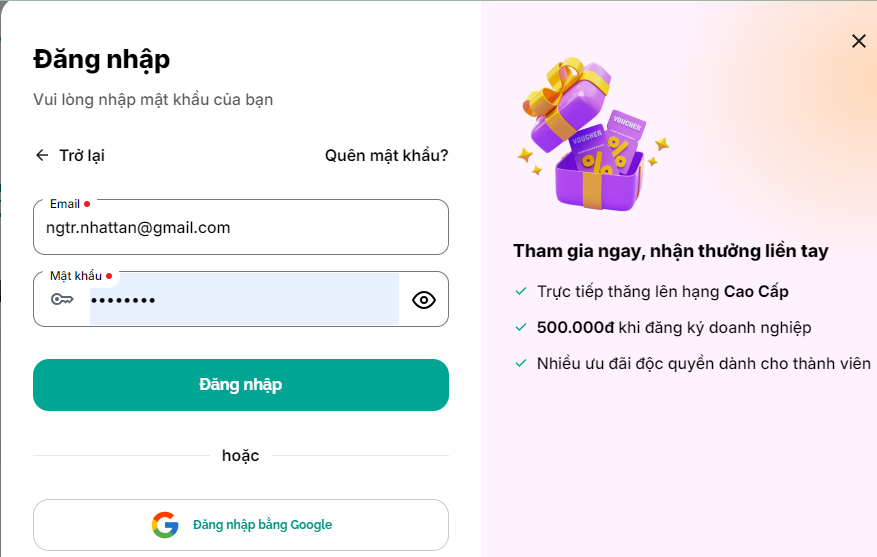Click the checkmark beside Nhiều ưu đãi

point(521,364)
